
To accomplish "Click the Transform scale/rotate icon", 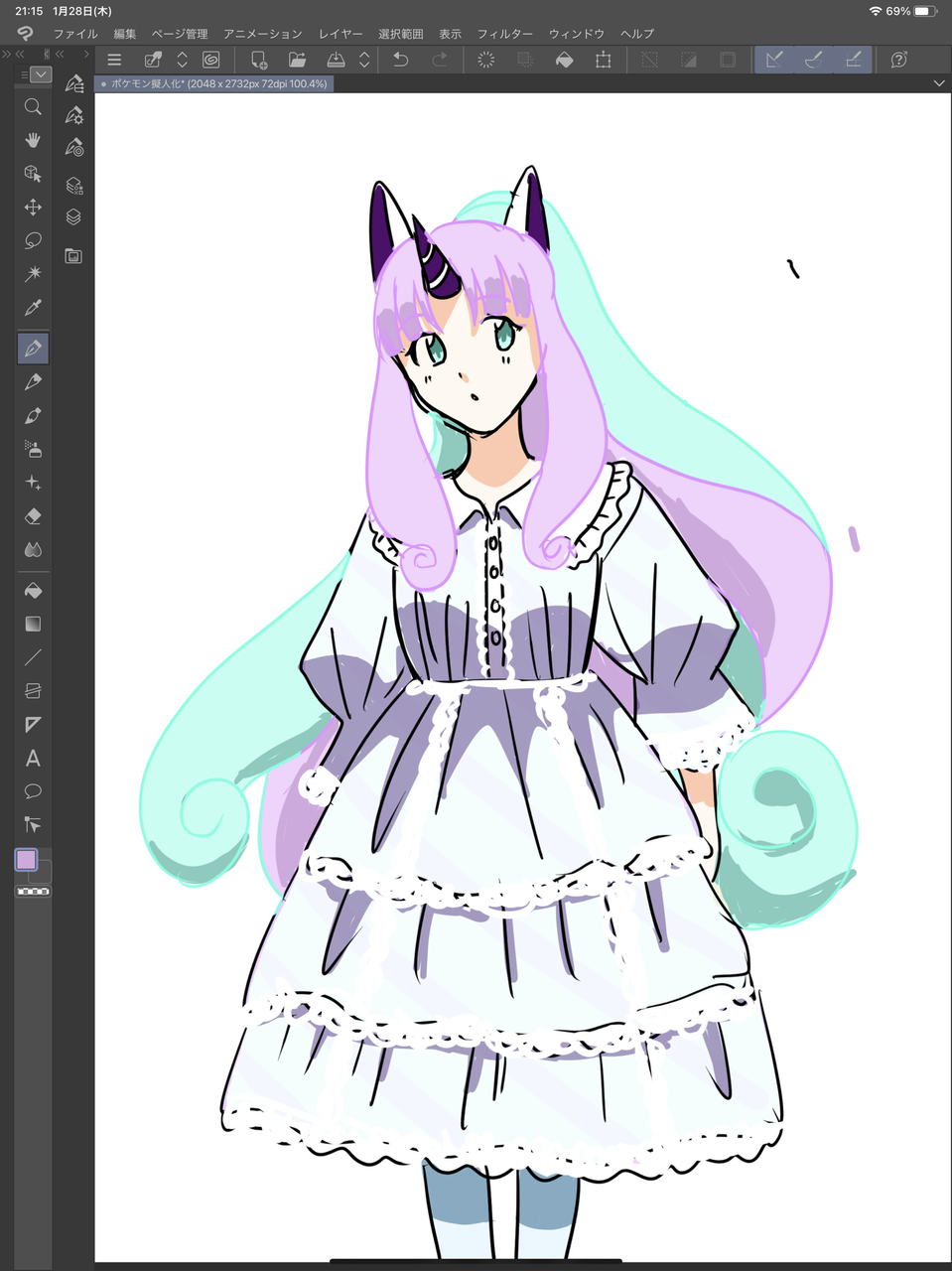I will click(603, 60).
